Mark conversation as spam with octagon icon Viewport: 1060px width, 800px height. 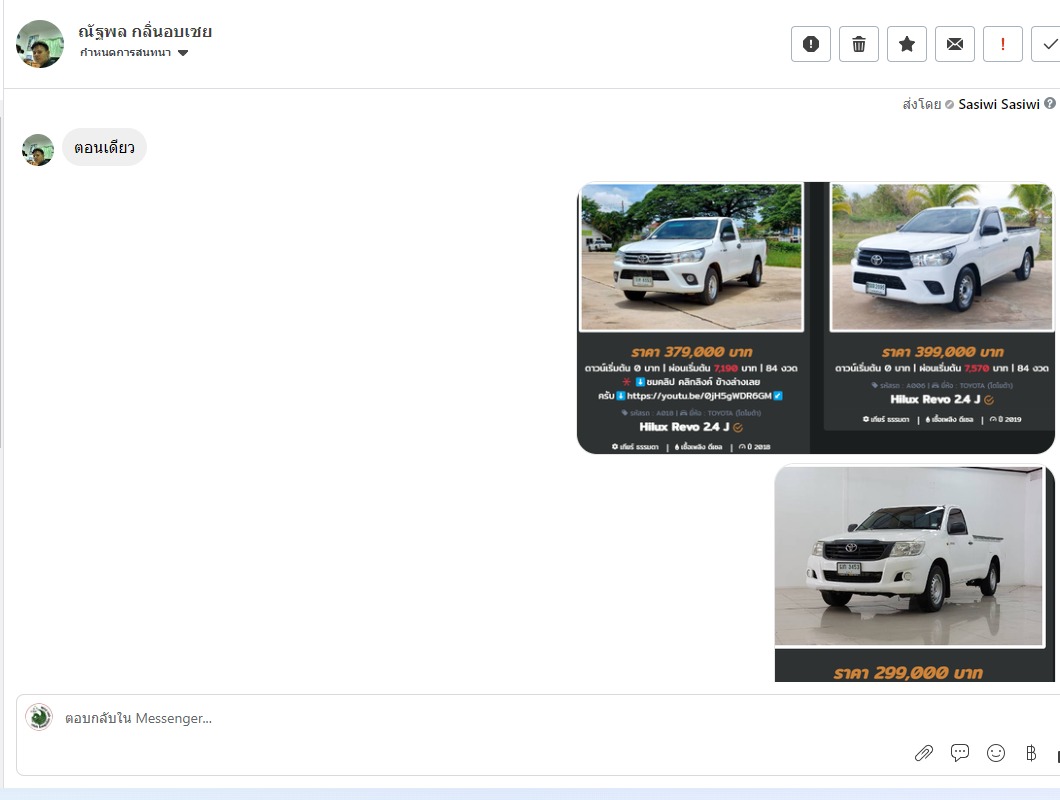(811, 44)
